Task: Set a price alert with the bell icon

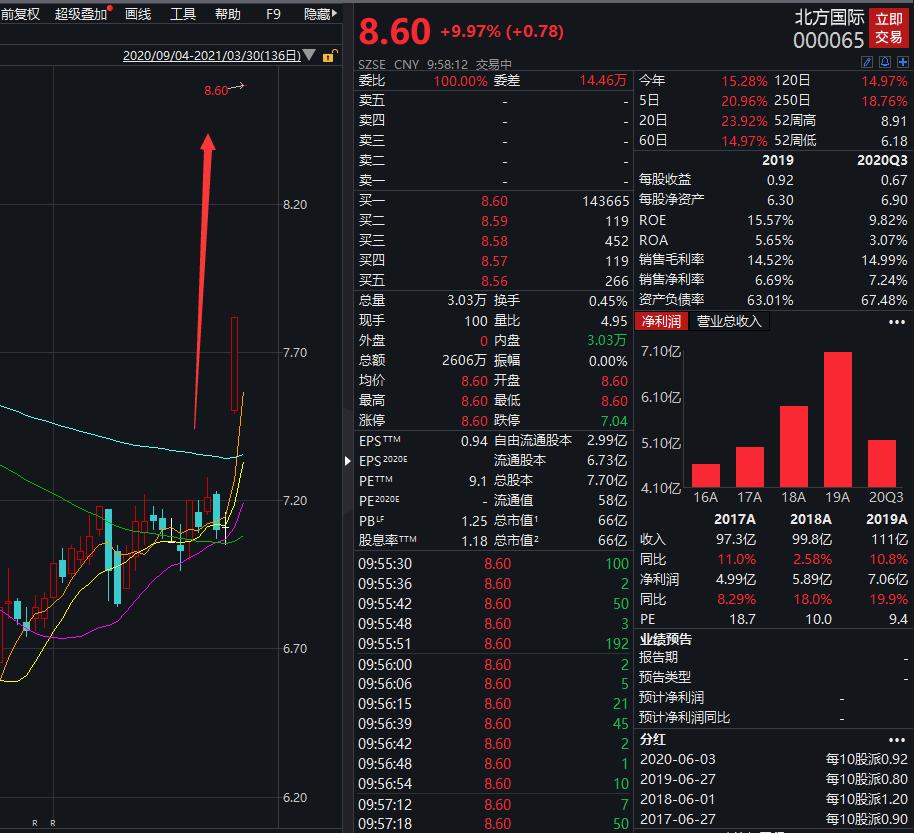Action: (x=885, y=62)
